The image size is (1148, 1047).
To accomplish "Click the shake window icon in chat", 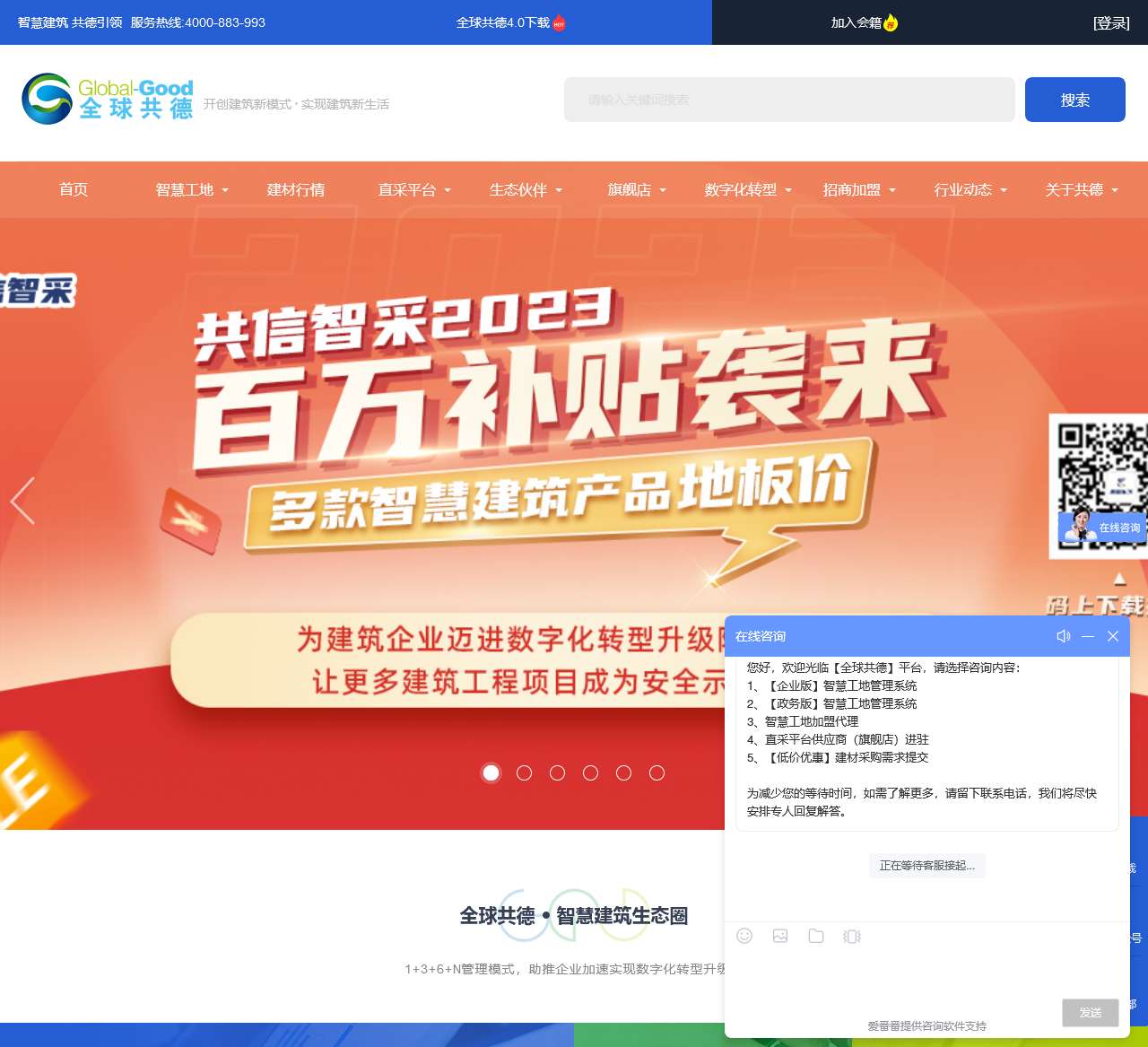I will 852,936.
